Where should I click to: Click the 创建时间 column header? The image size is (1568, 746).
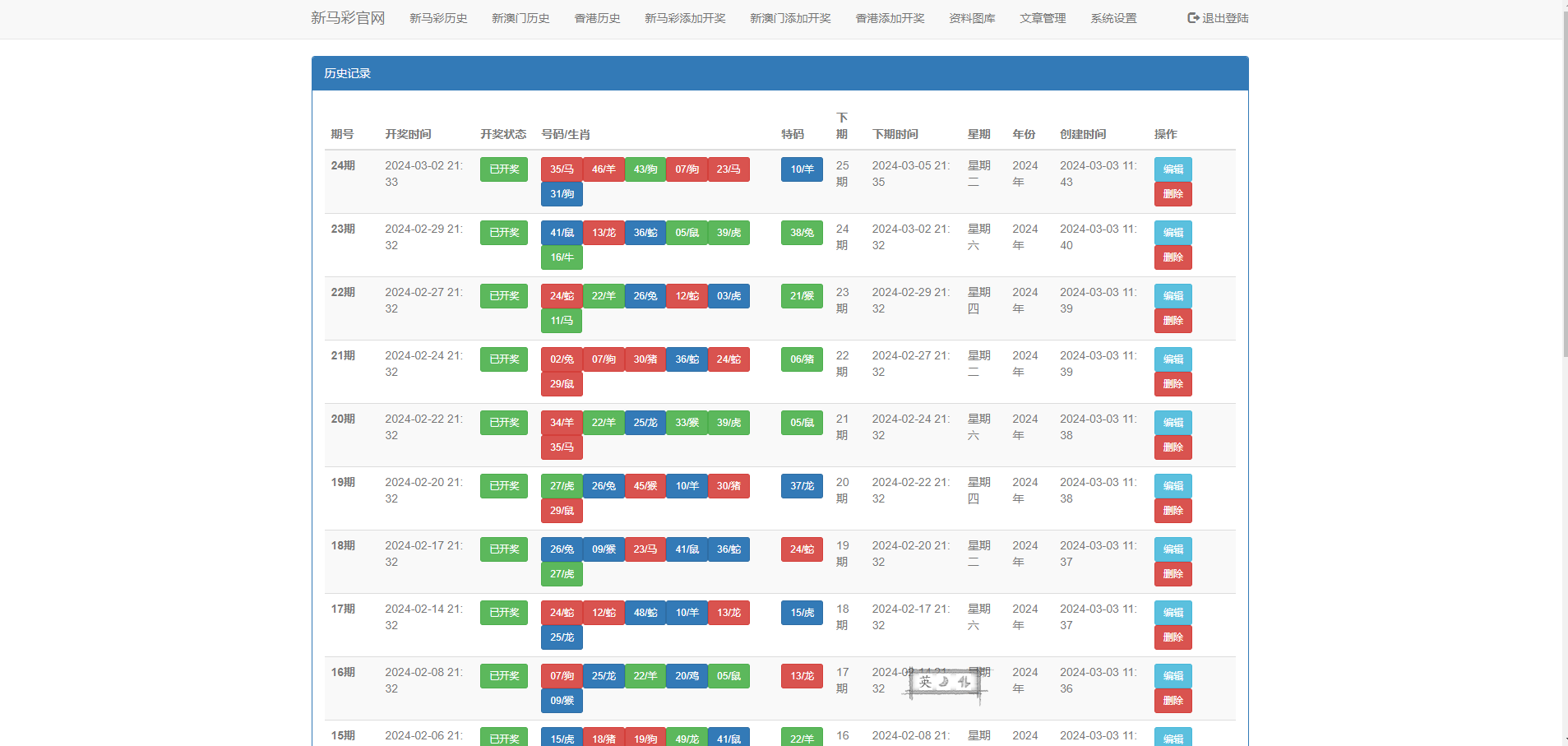(x=1083, y=134)
